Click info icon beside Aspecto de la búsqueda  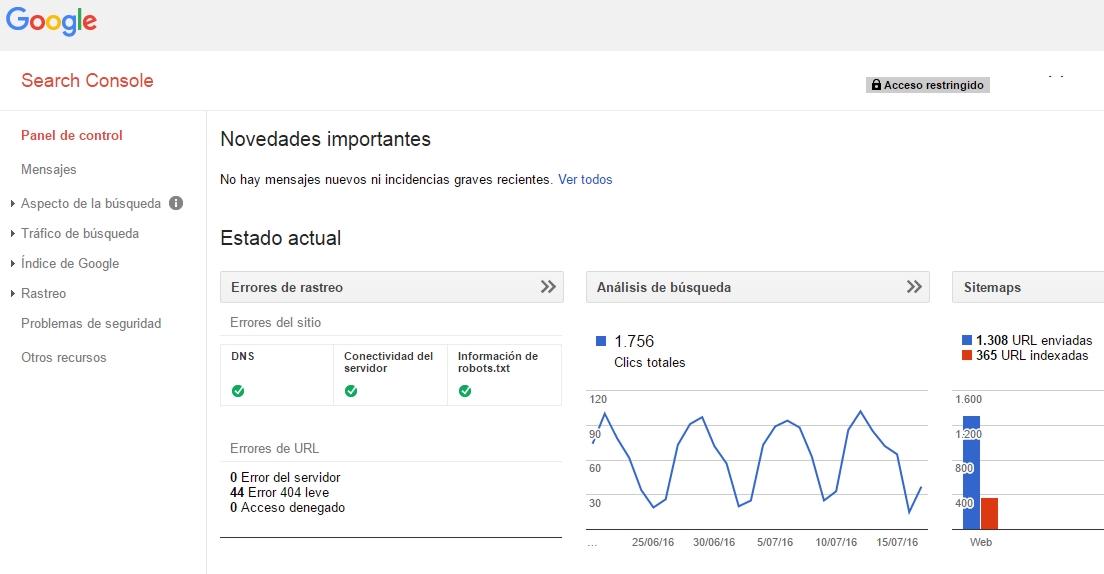point(176,203)
